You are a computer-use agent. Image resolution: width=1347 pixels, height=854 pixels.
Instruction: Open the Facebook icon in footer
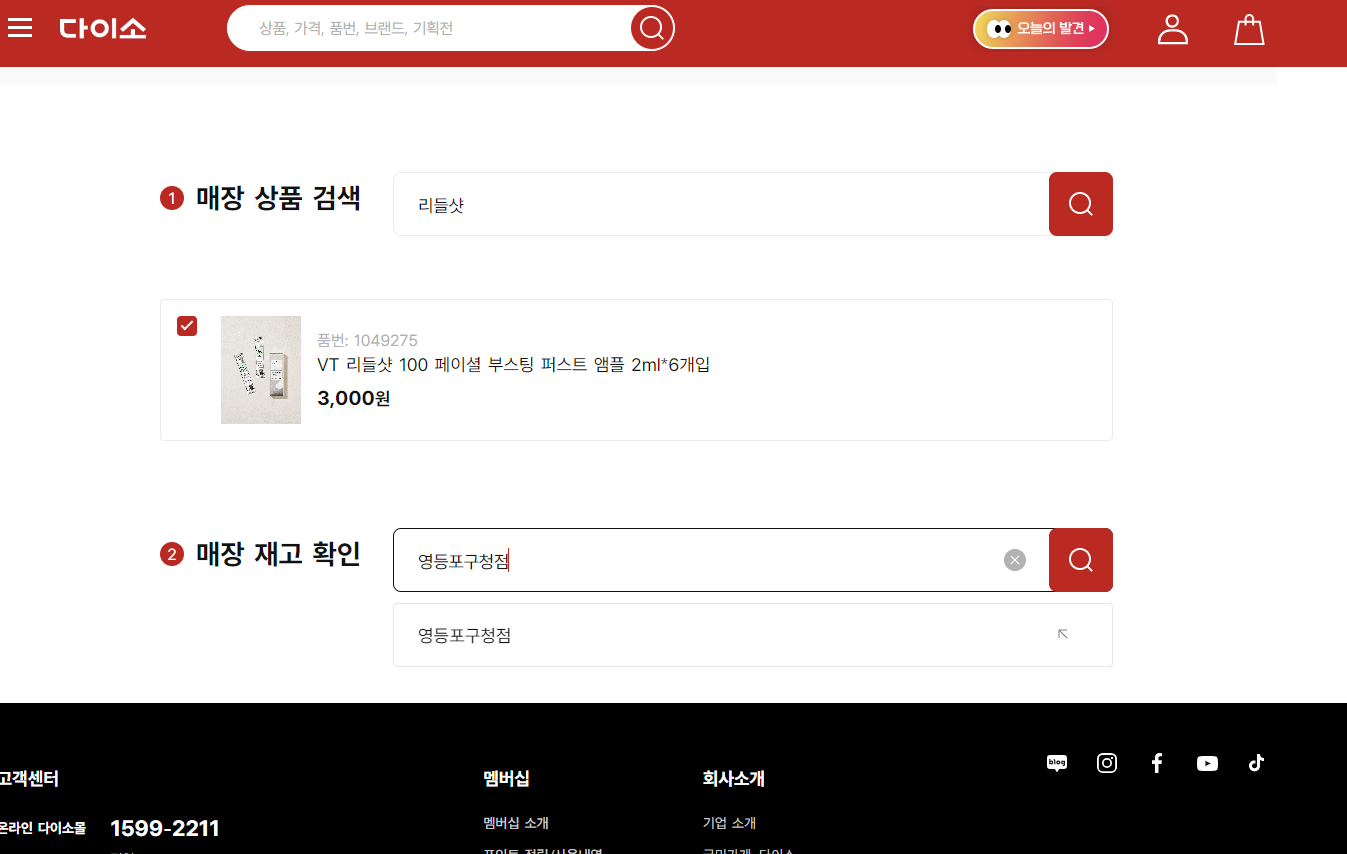(x=1157, y=763)
